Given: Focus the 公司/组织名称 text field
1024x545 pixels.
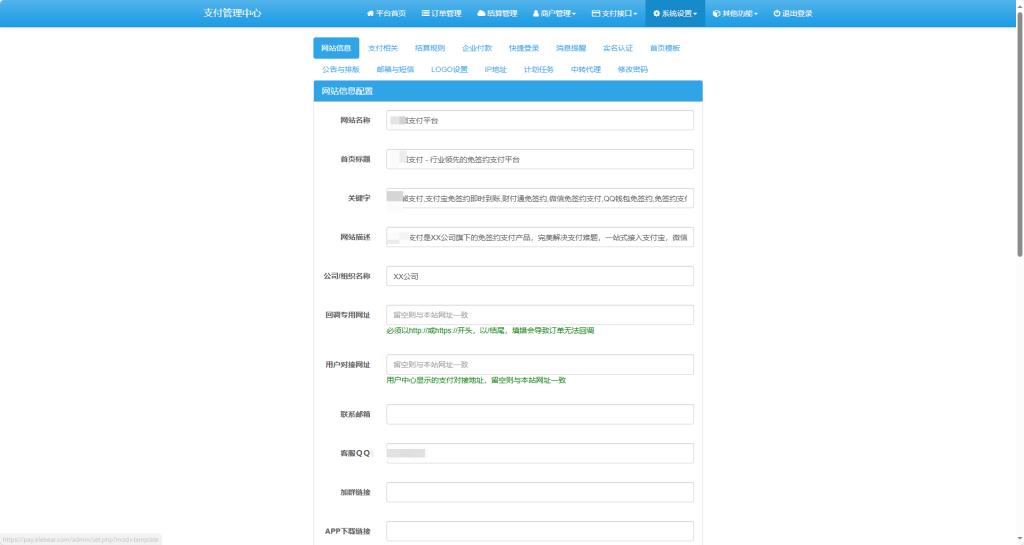Looking at the screenshot, I should pyautogui.click(x=540, y=276).
